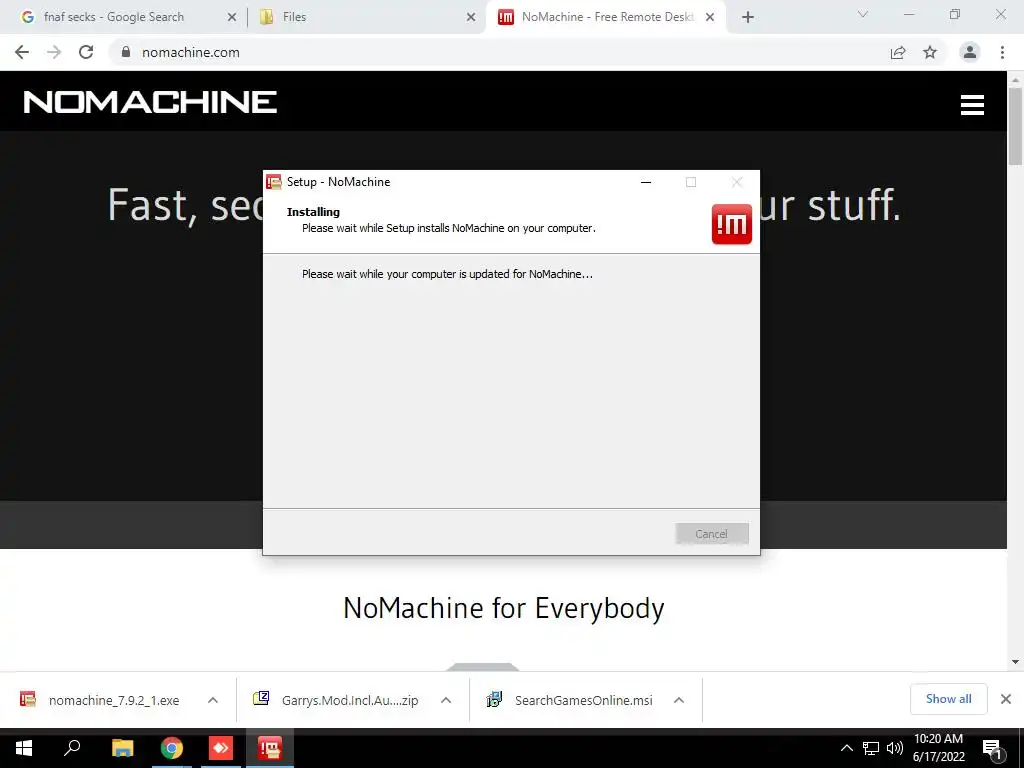Open the nomachine_7.9.2_1.exe download

pos(114,700)
